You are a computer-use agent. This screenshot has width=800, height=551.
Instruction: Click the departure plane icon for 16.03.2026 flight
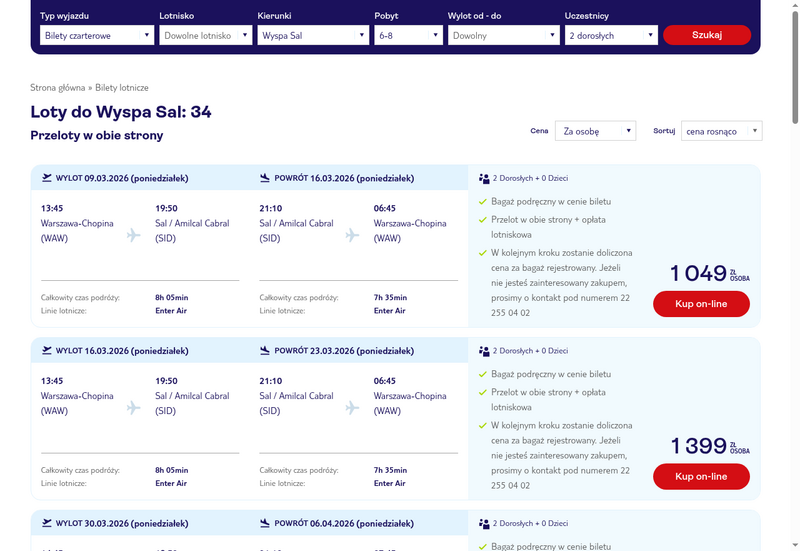(x=47, y=351)
